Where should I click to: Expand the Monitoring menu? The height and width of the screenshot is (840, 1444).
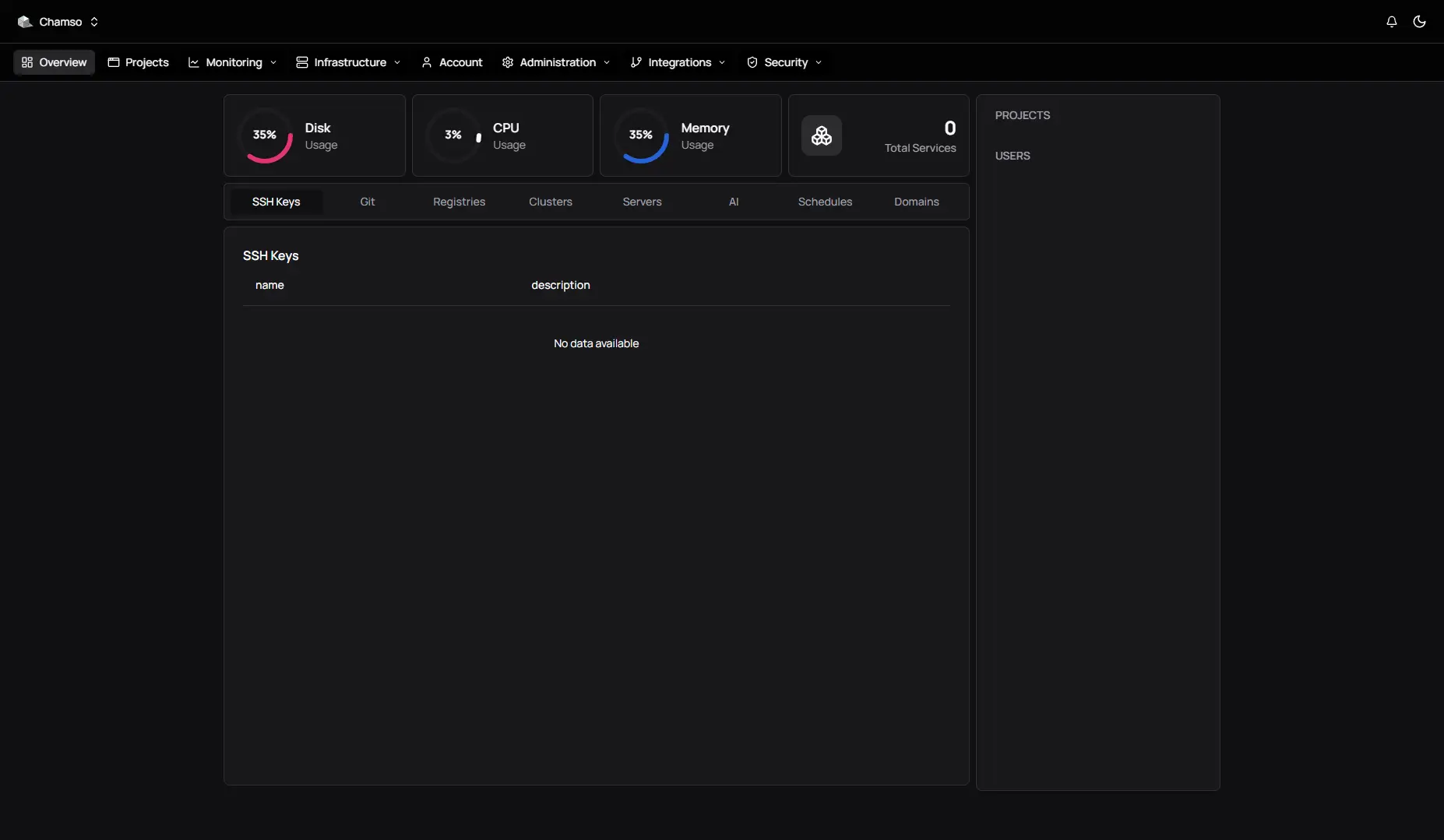click(232, 62)
